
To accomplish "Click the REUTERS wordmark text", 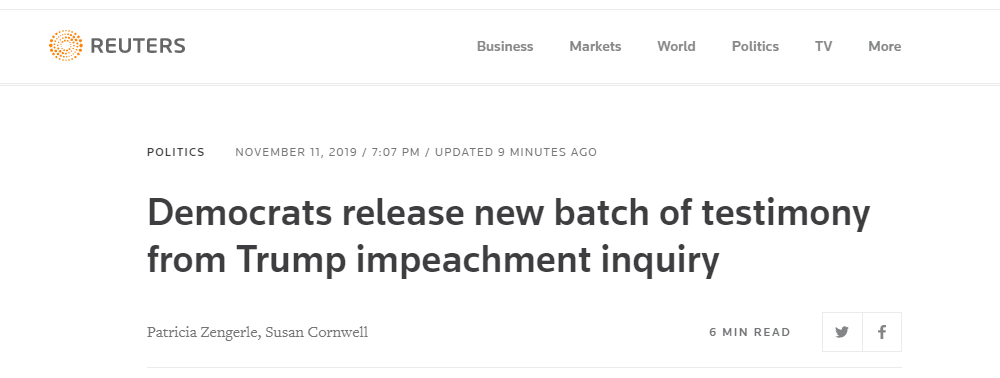I will [138, 46].
